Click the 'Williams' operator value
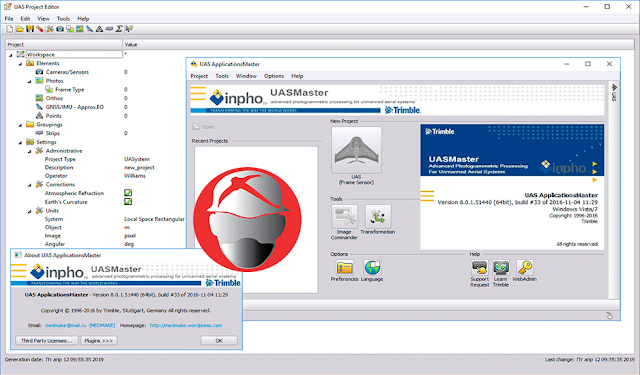Image resolution: width=640 pixels, height=375 pixels. click(x=135, y=176)
